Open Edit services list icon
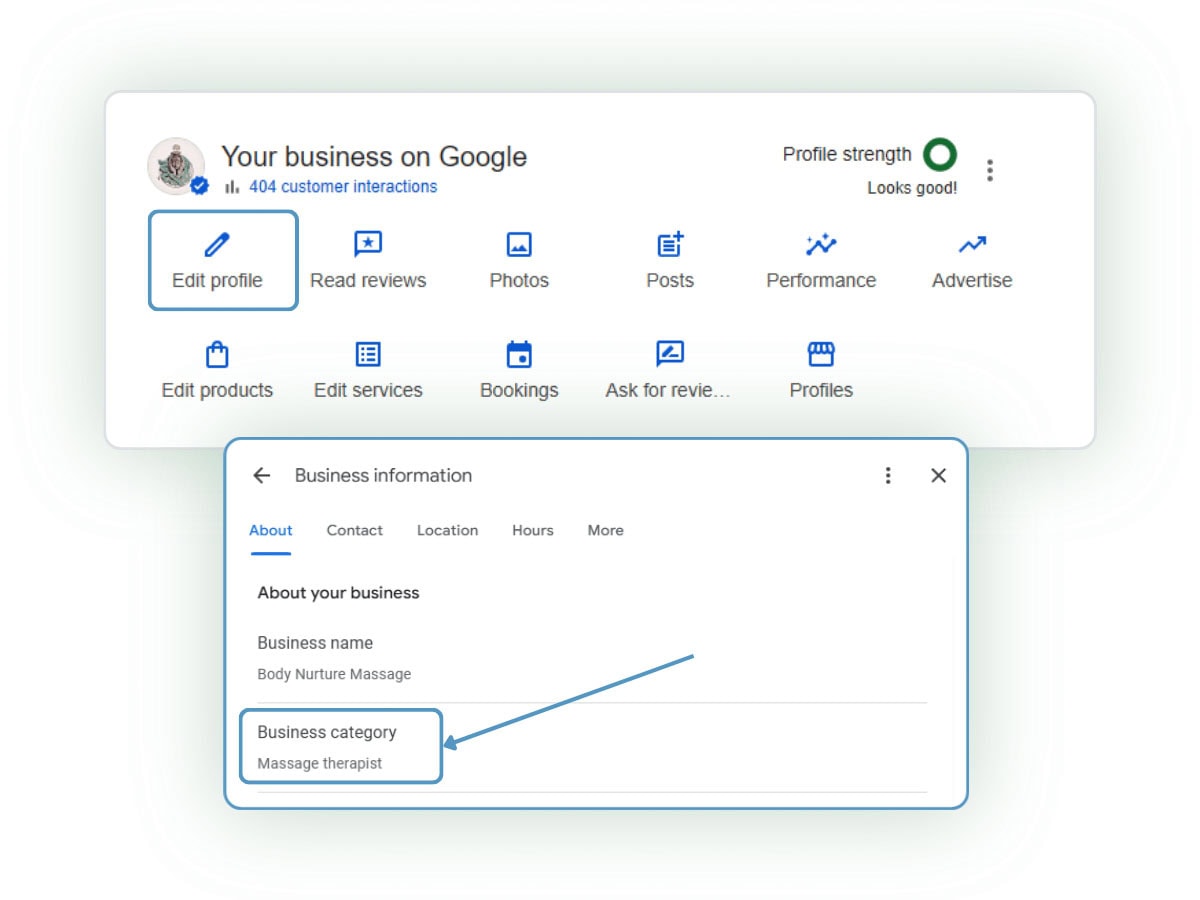The height and width of the screenshot is (900, 1200). click(x=368, y=354)
